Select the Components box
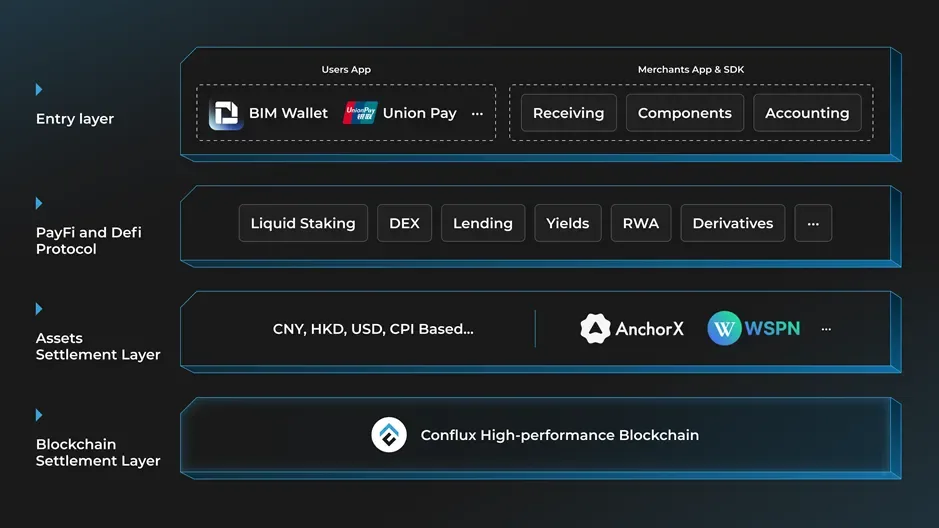The width and height of the screenshot is (939, 528). click(x=684, y=113)
